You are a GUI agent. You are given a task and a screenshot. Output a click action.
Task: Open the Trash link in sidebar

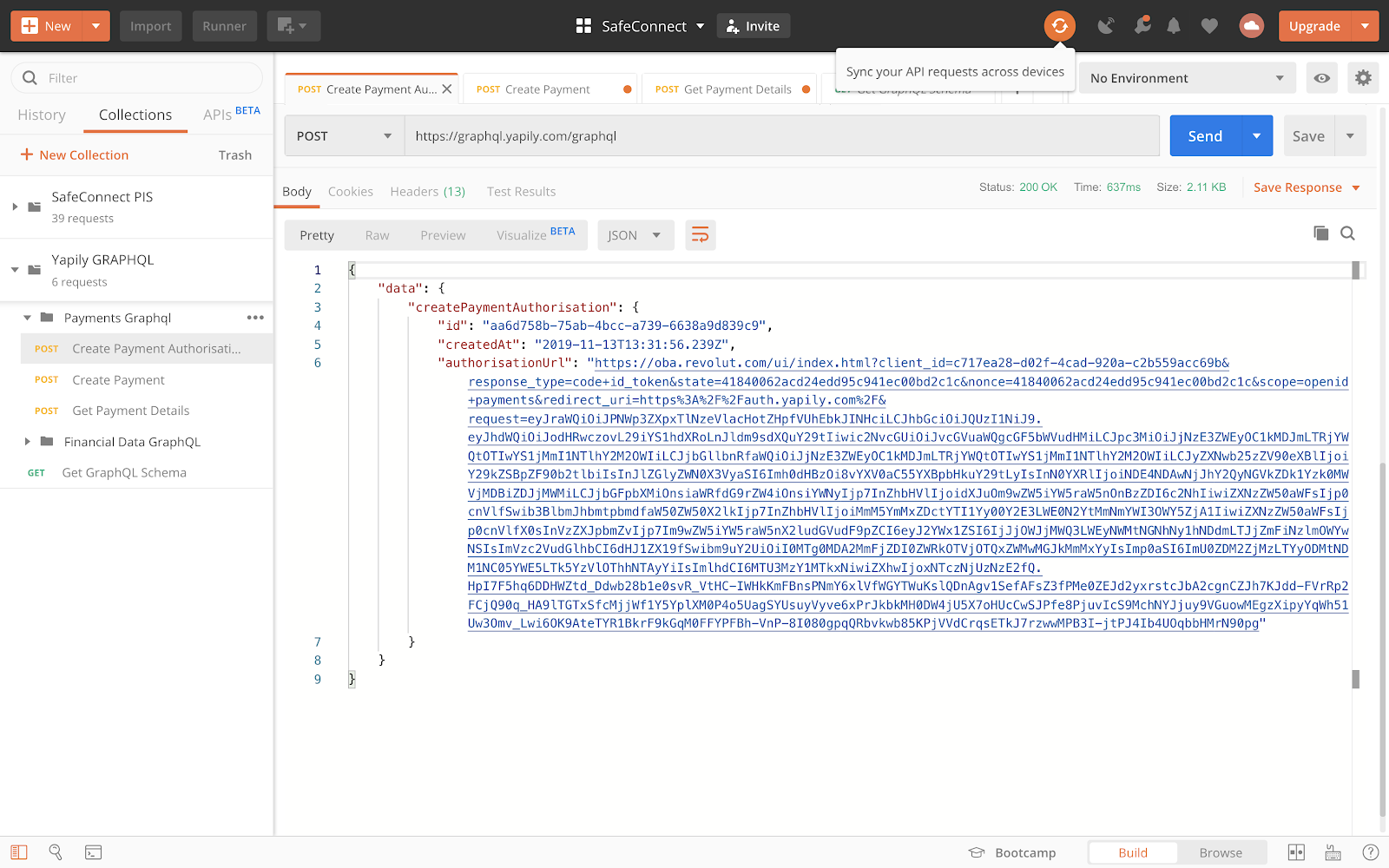coord(235,155)
